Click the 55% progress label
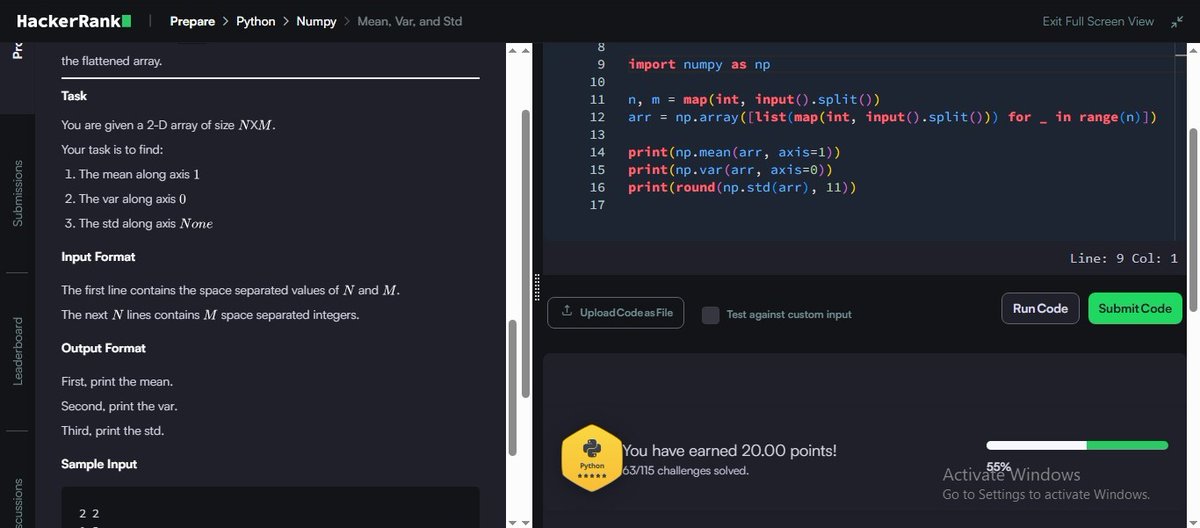 (998, 466)
